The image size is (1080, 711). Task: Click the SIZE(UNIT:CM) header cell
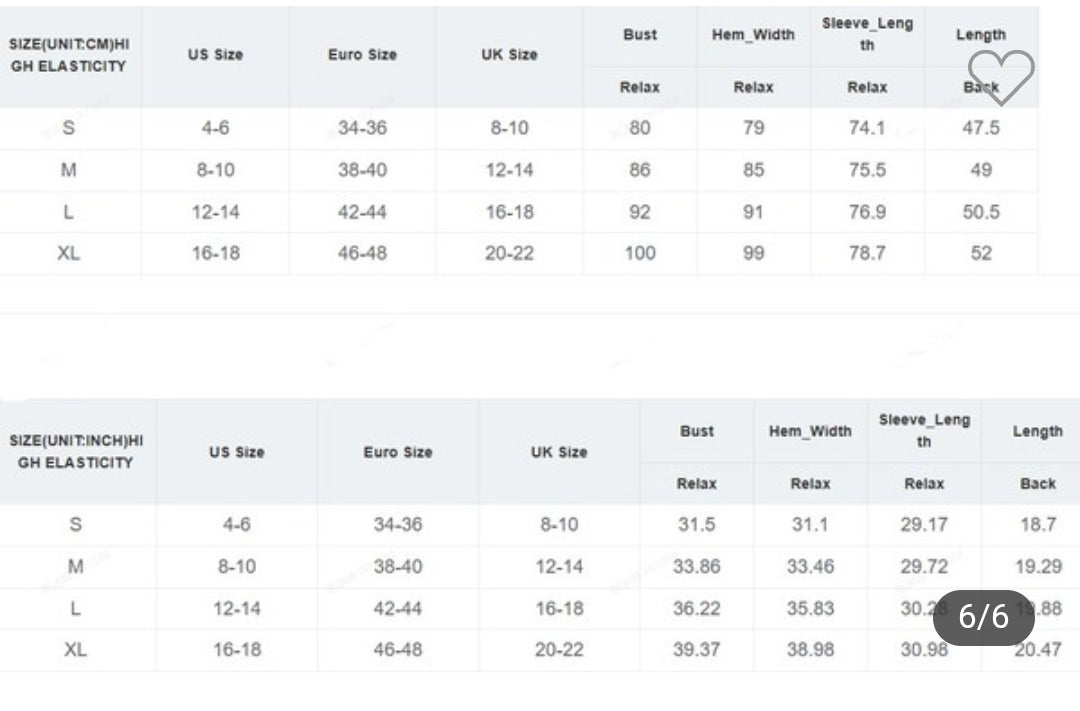[x=69, y=55]
